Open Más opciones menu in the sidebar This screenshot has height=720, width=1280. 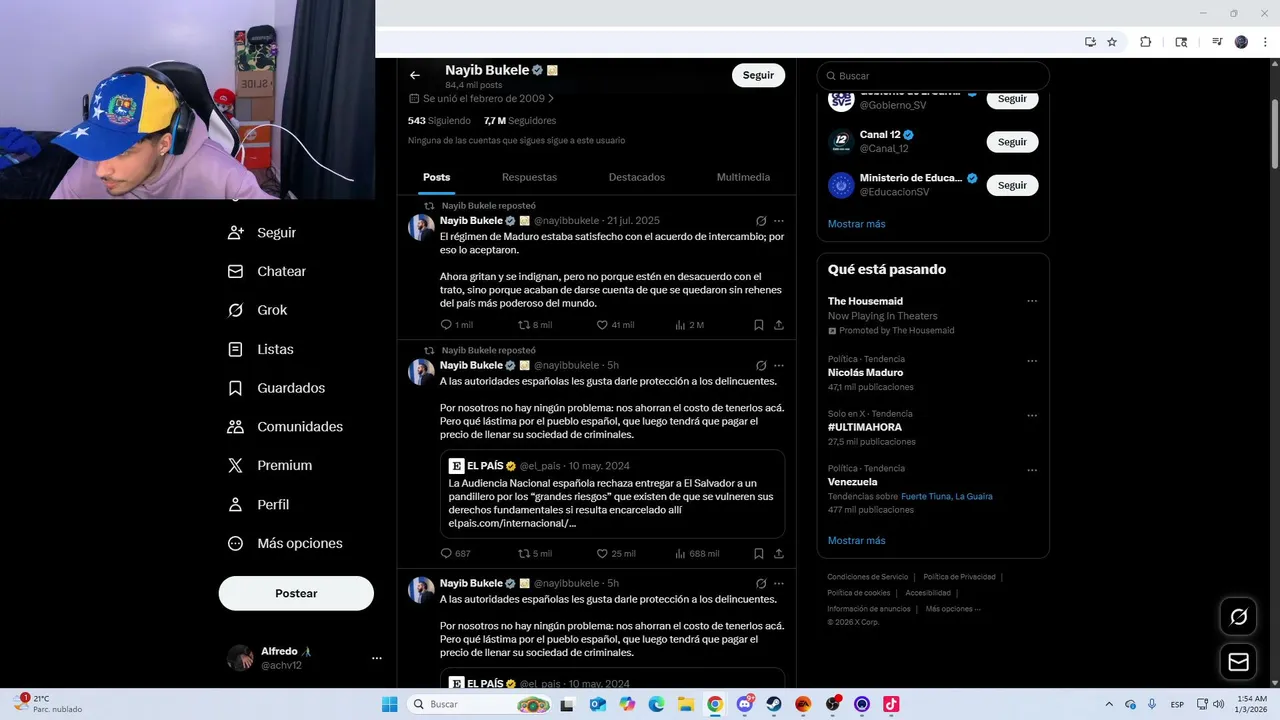click(x=285, y=543)
